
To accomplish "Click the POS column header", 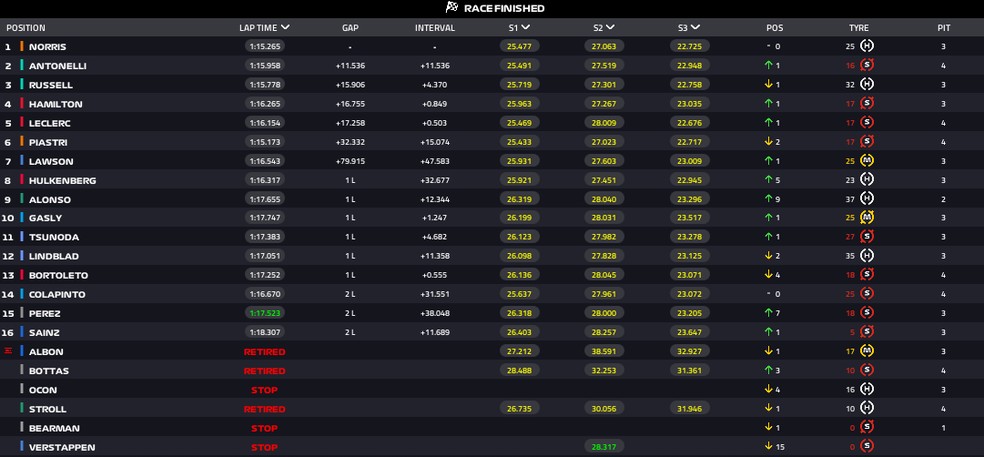I will tap(774, 28).
